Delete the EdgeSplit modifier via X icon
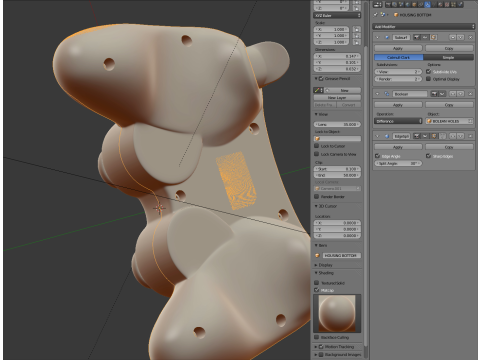The height and width of the screenshot is (360, 480). pyautogui.click(x=470, y=136)
